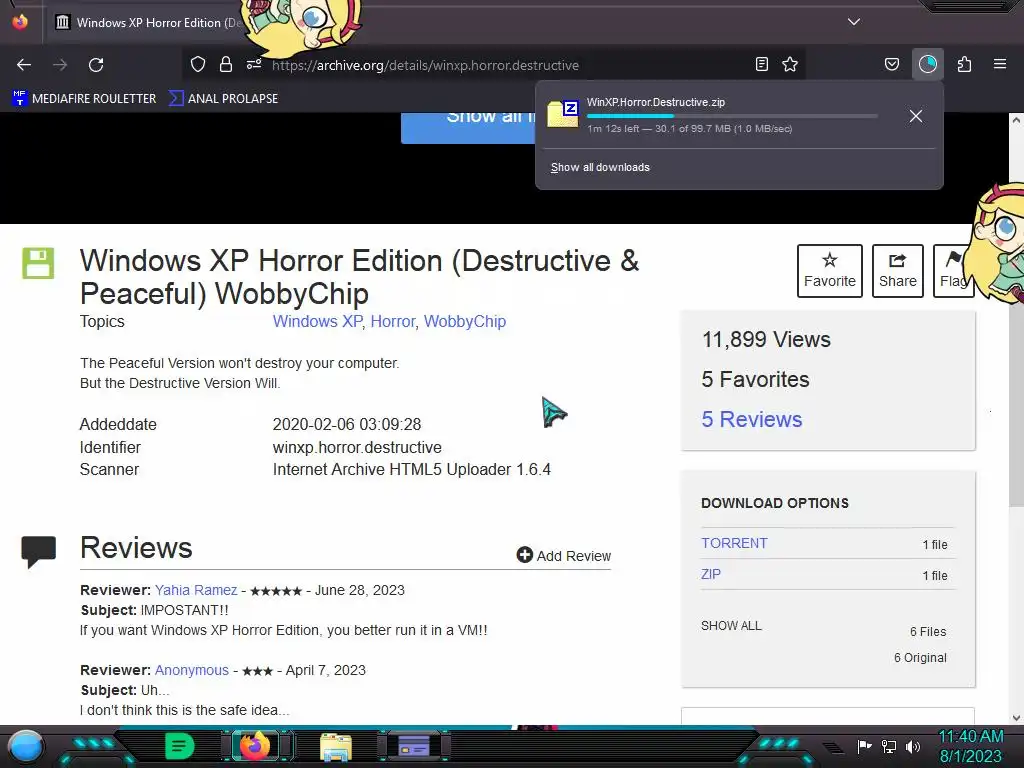Click the page title heading text

(359, 277)
